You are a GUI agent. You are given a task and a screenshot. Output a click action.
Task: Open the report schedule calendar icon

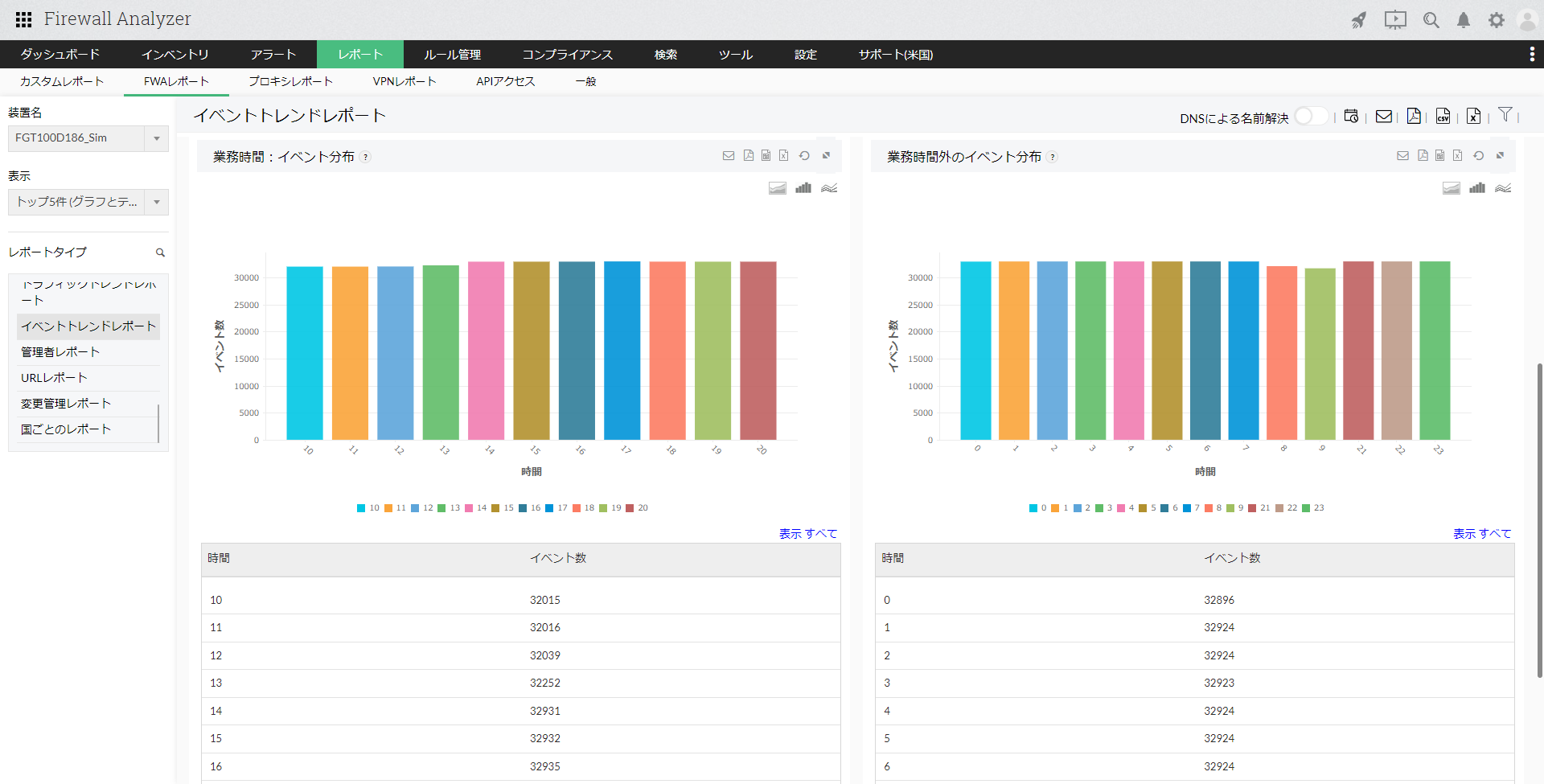pyautogui.click(x=1351, y=117)
